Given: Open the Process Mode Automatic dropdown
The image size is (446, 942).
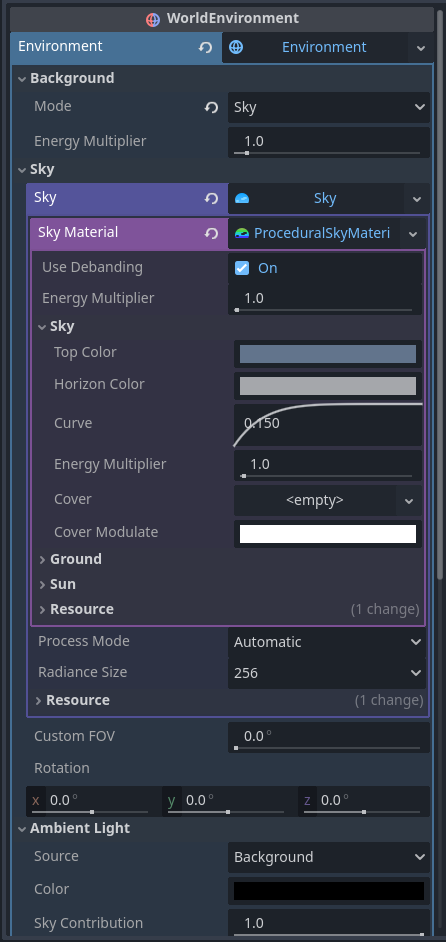Looking at the screenshot, I should 327,642.
